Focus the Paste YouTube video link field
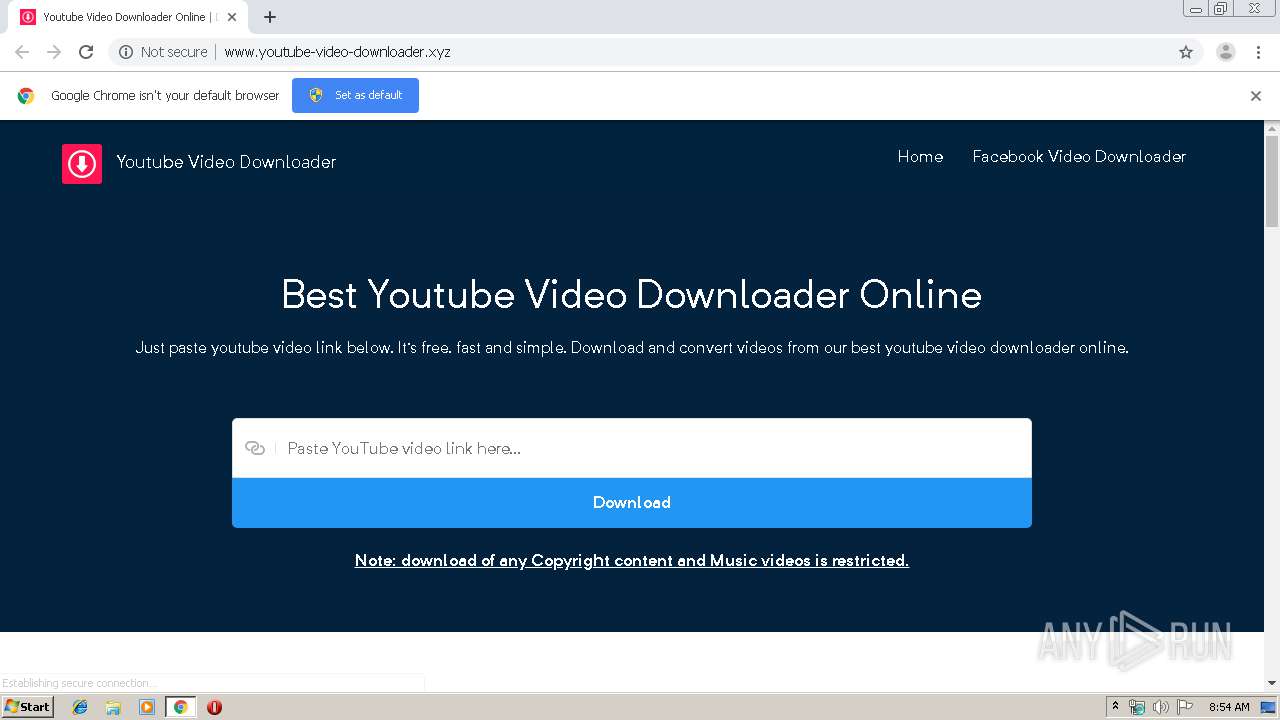1280x720 pixels. (632, 448)
